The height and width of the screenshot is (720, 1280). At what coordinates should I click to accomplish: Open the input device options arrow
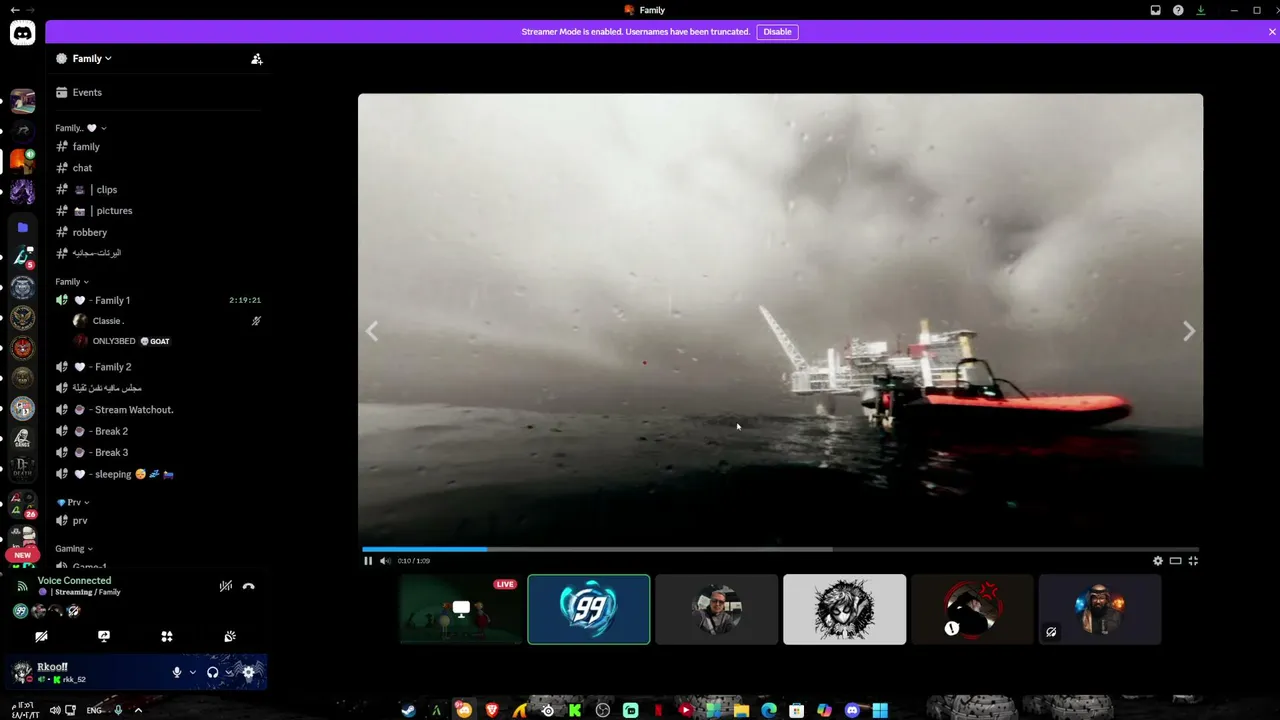tap(192, 672)
